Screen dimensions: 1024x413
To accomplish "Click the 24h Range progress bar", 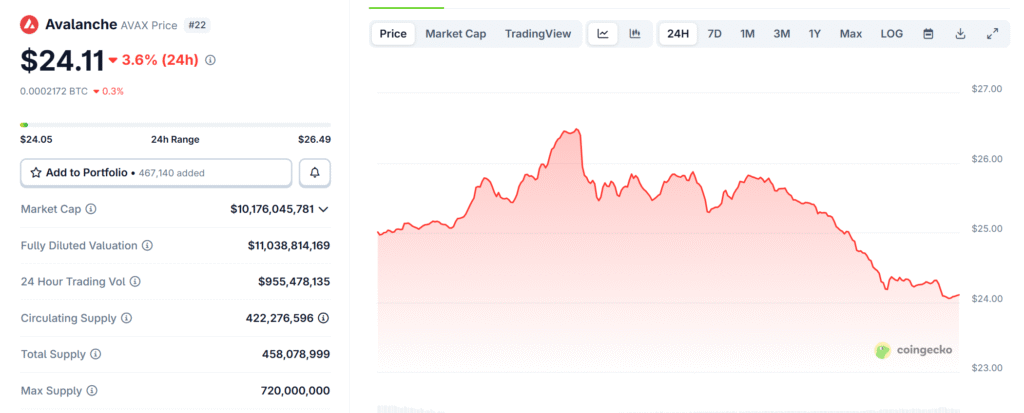I will point(175,125).
